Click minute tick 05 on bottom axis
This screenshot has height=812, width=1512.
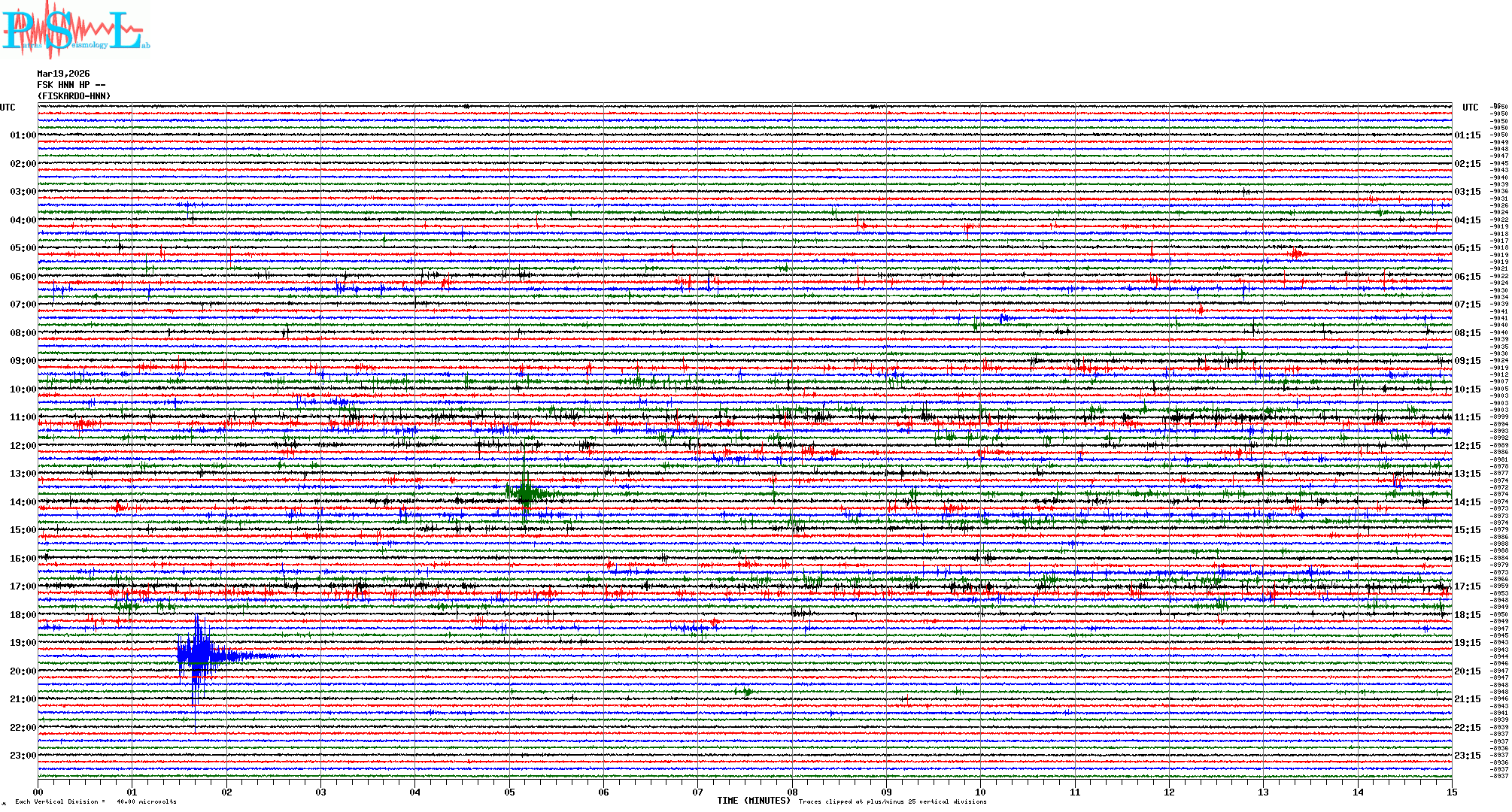point(509,792)
